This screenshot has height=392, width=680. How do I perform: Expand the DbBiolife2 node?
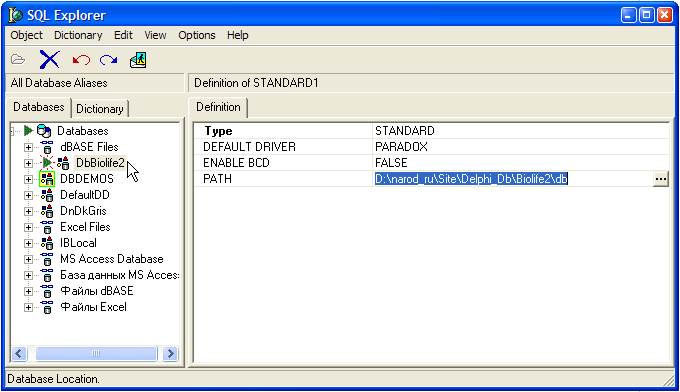[28, 163]
